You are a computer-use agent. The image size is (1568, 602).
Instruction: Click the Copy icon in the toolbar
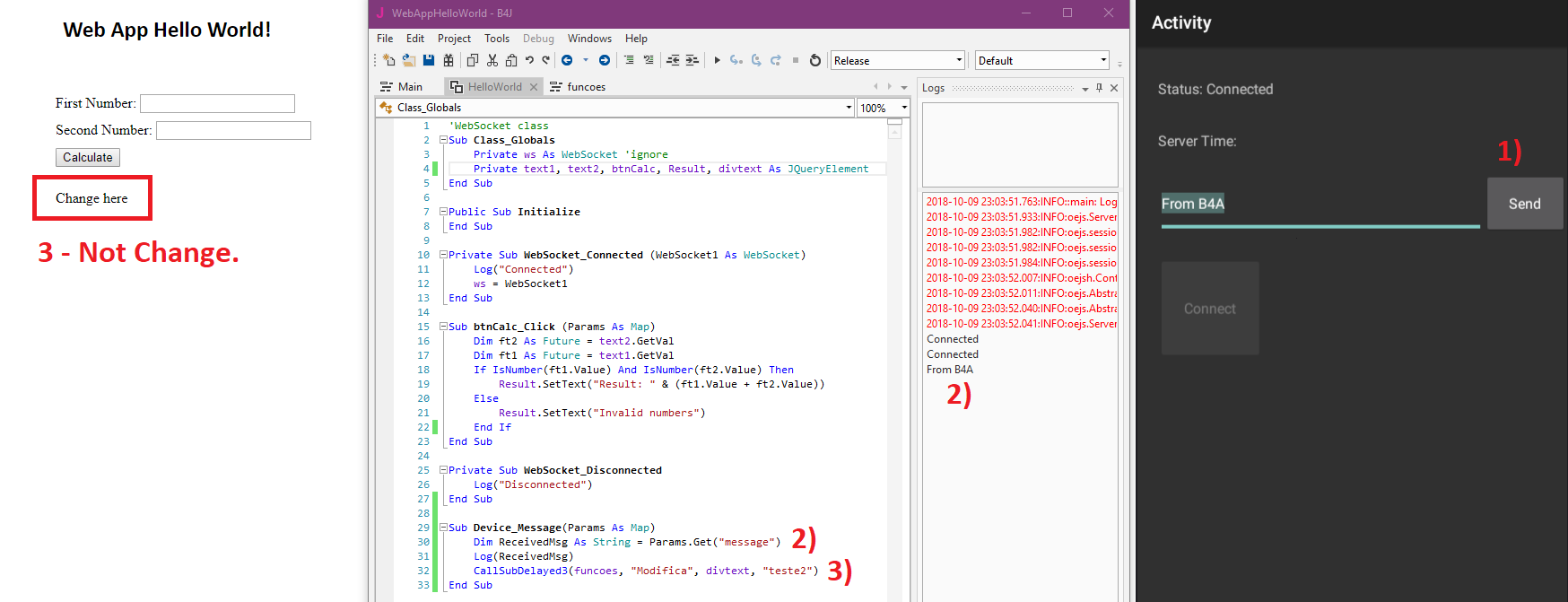tap(473, 60)
